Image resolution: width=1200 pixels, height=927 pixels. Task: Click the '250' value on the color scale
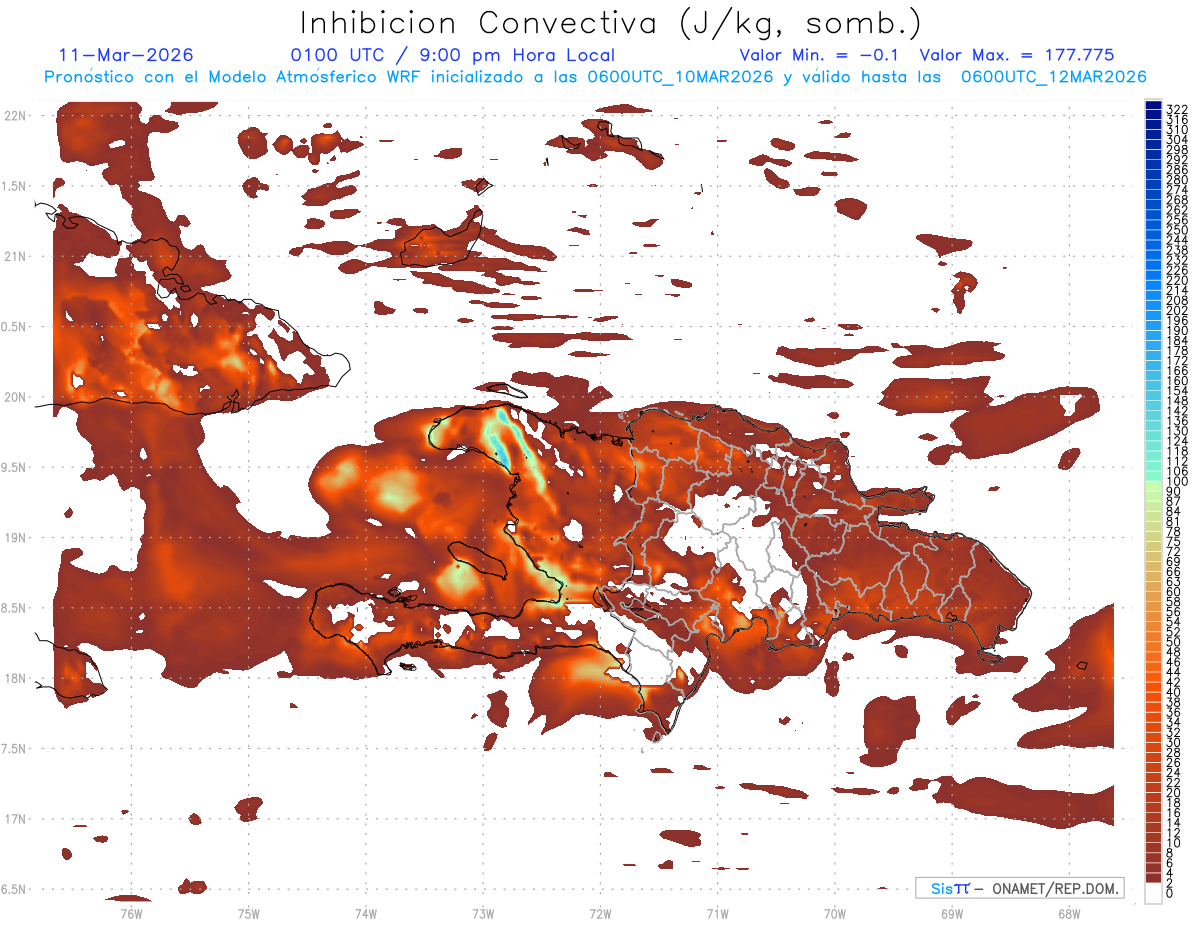pyautogui.click(x=1176, y=230)
